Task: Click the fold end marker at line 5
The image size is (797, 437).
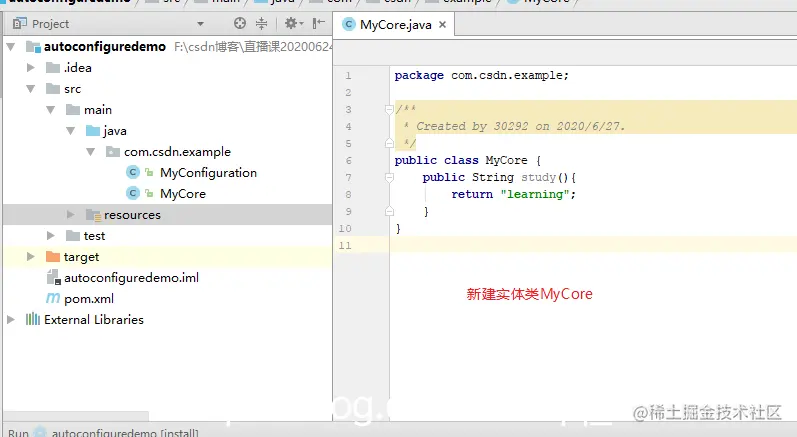Action: [x=389, y=143]
